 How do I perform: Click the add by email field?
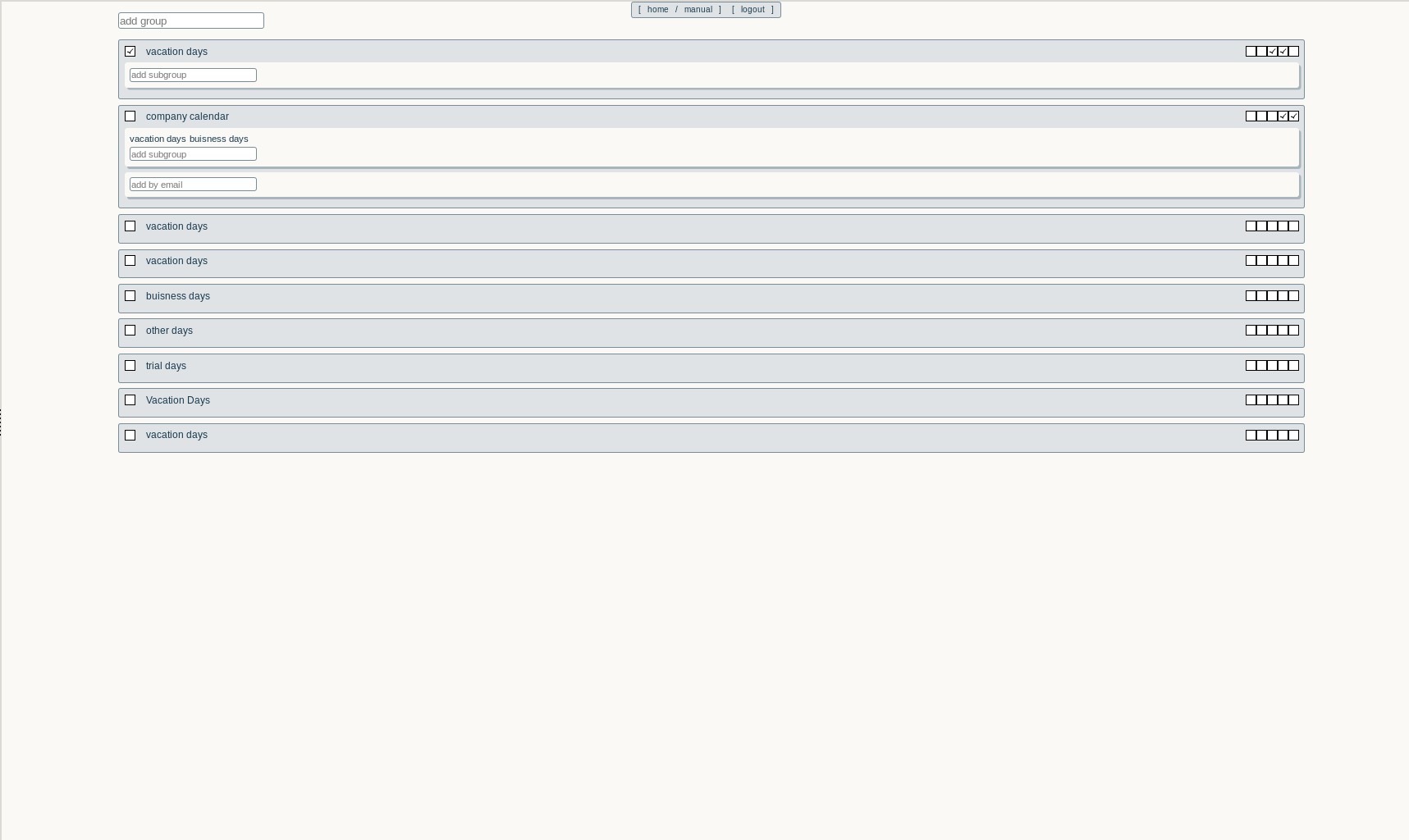[x=193, y=185]
